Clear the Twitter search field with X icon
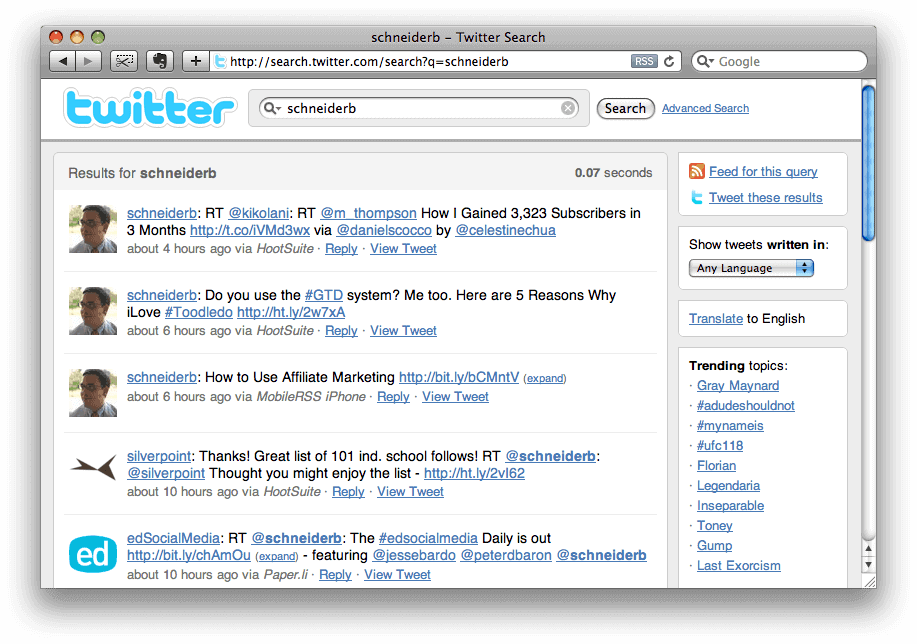The width and height of the screenshot is (917, 644). pyautogui.click(x=568, y=108)
